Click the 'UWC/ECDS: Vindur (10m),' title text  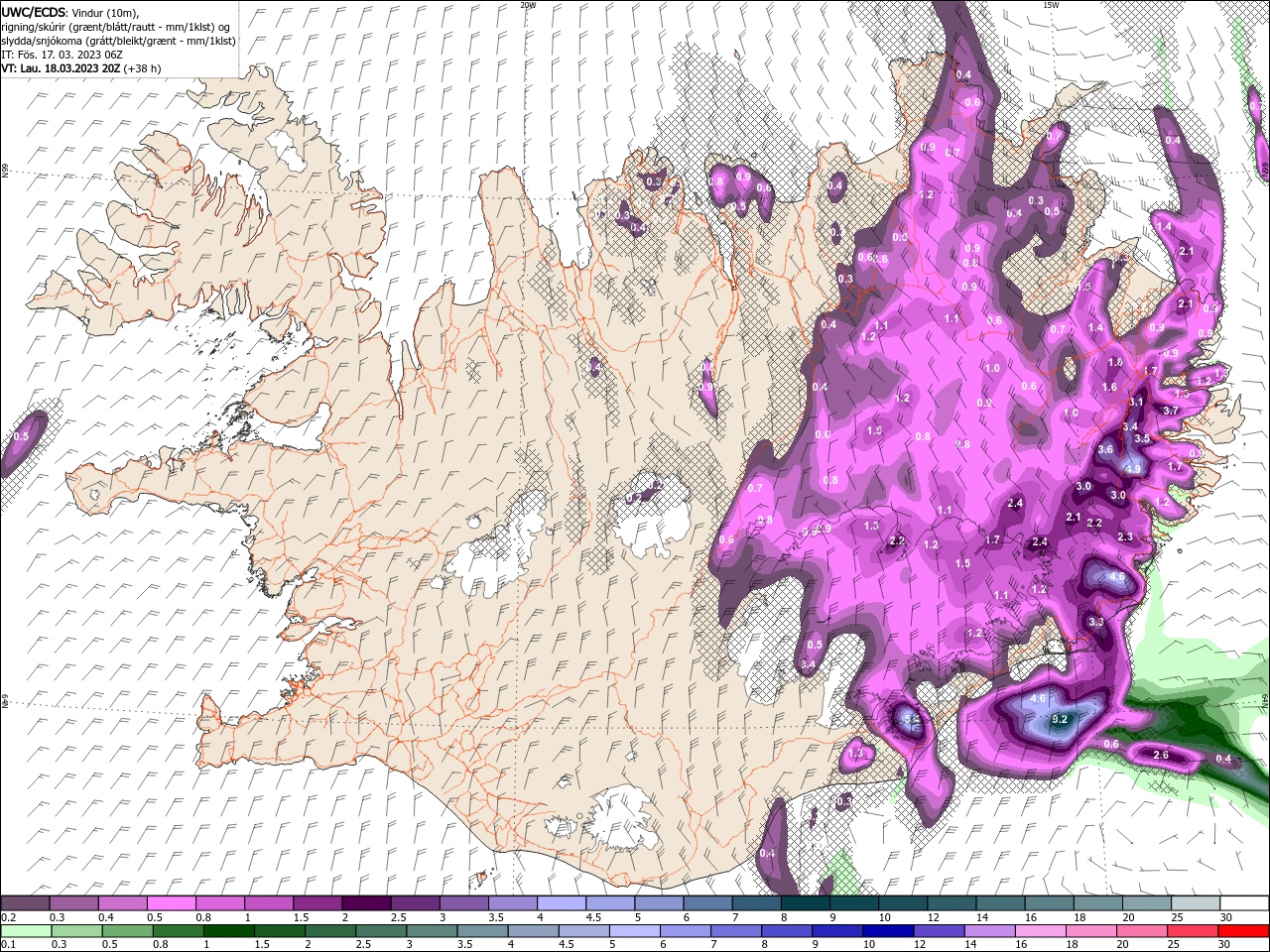(x=69, y=12)
